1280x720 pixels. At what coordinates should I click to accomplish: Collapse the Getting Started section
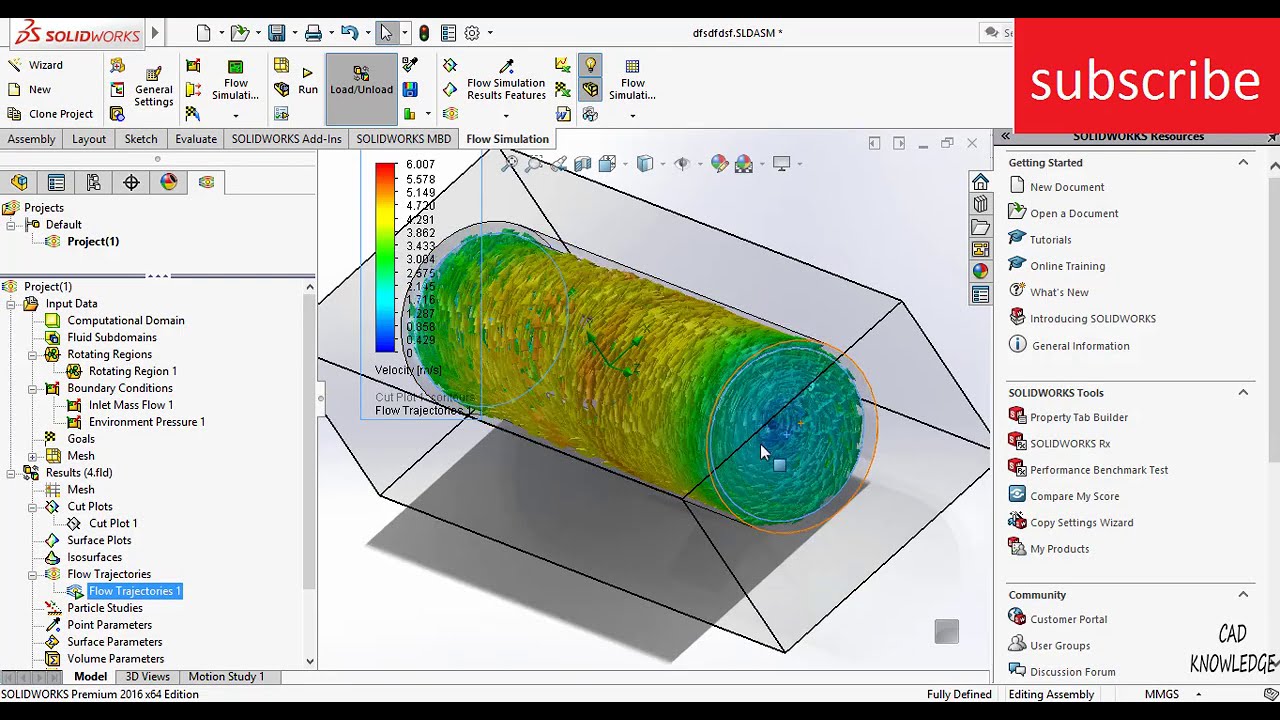(x=1243, y=162)
